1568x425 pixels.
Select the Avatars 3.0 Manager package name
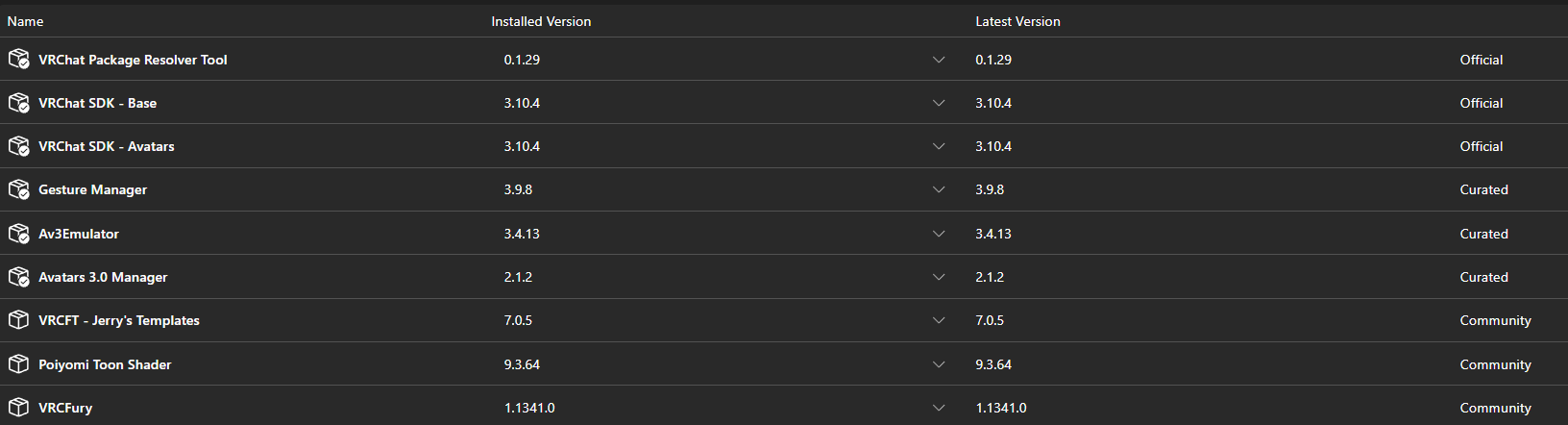pos(103,277)
